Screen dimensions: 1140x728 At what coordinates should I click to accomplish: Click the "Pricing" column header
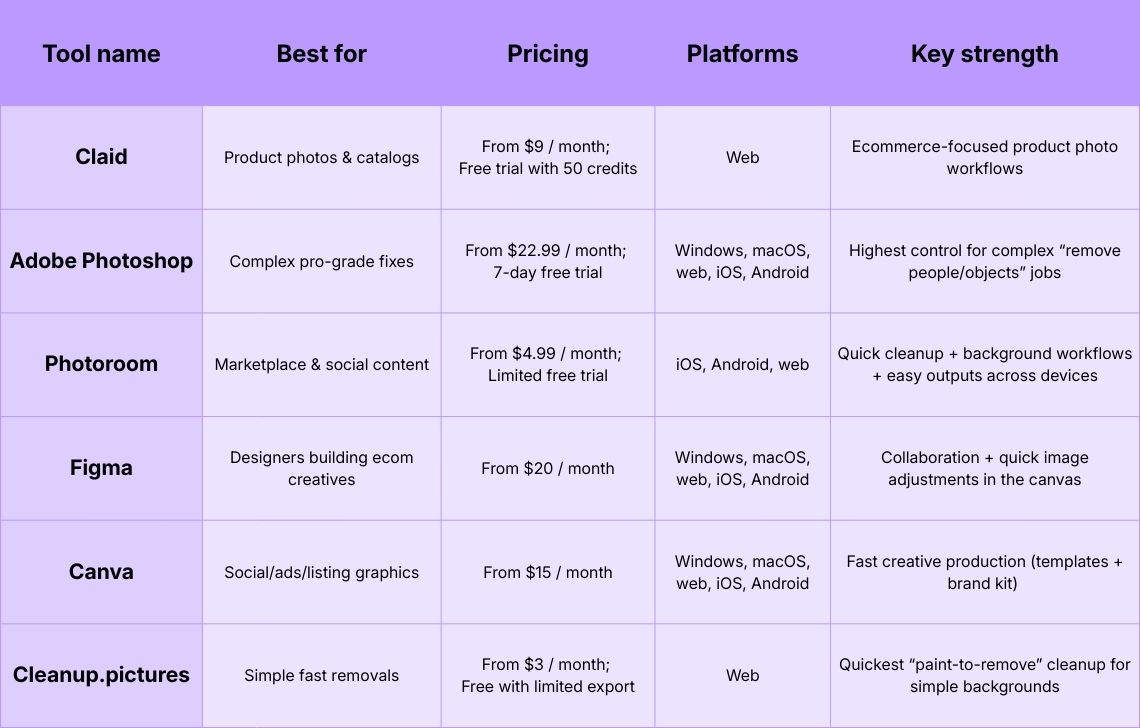547,54
